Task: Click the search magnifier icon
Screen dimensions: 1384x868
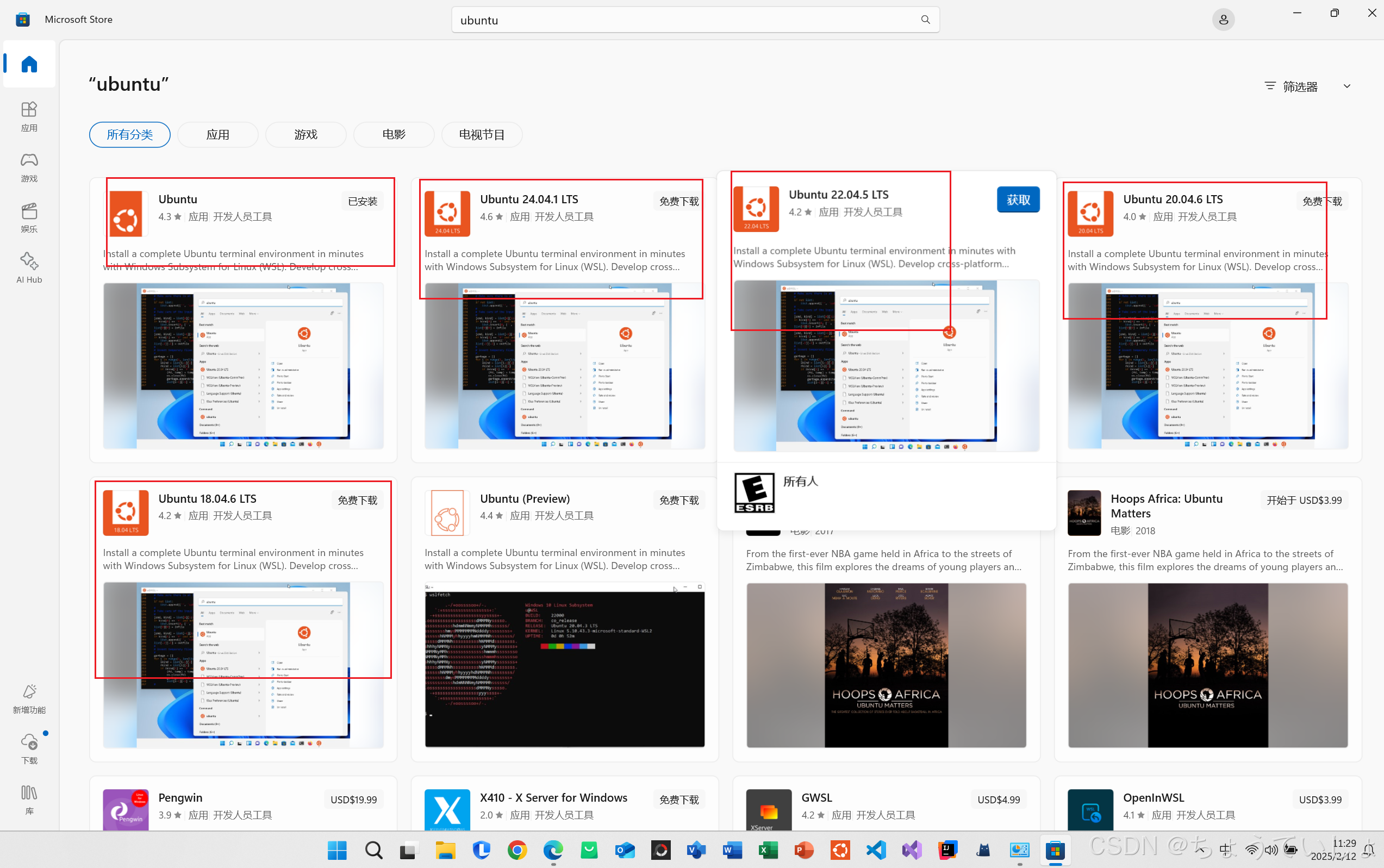Action: pos(925,20)
